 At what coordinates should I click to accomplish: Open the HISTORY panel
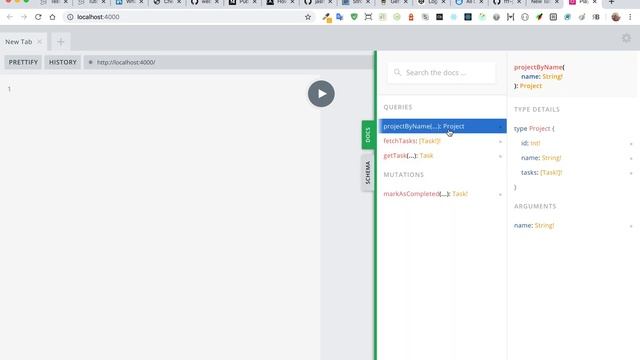click(63, 62)
